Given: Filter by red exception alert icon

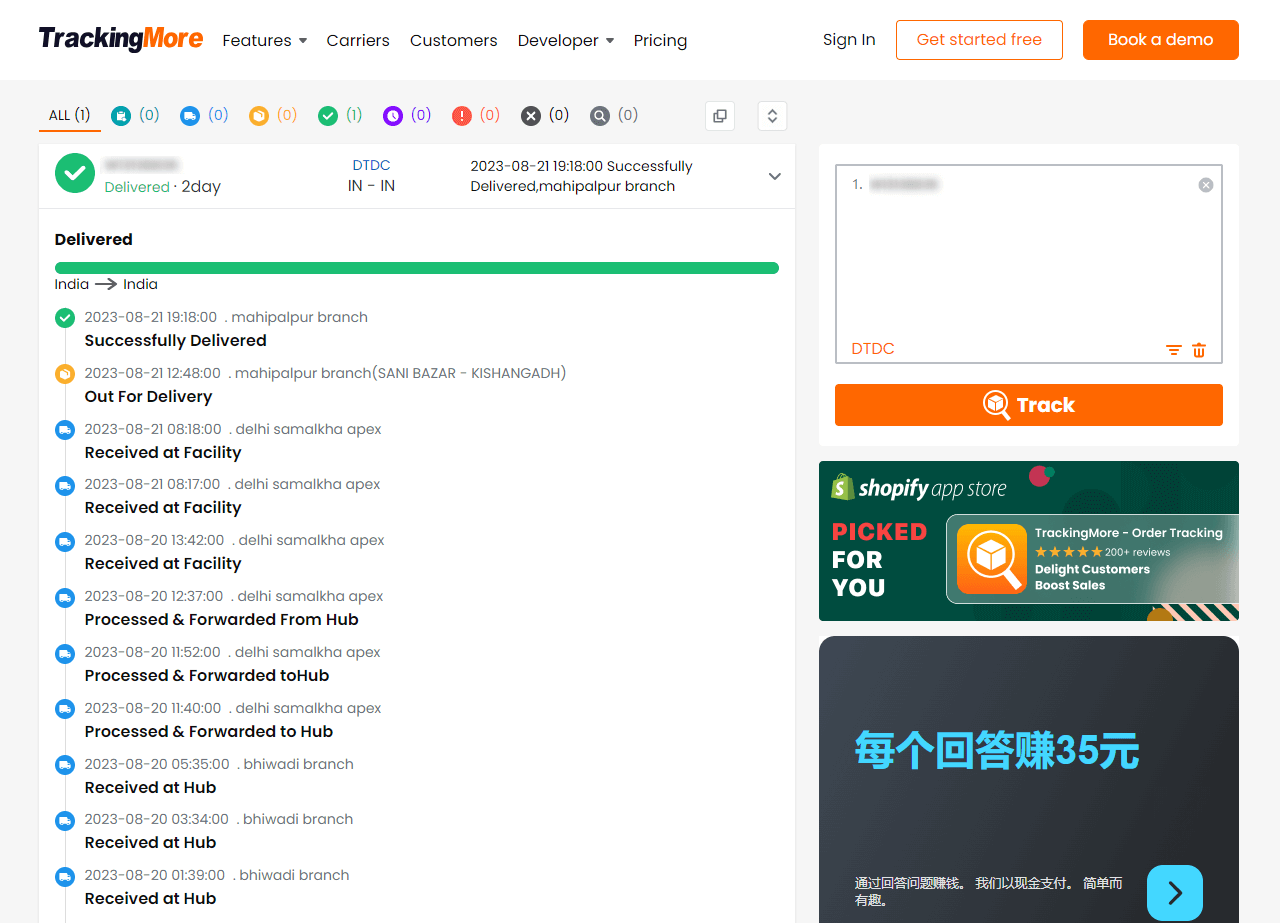Looking at the screenshot, I should click(461, 116).
